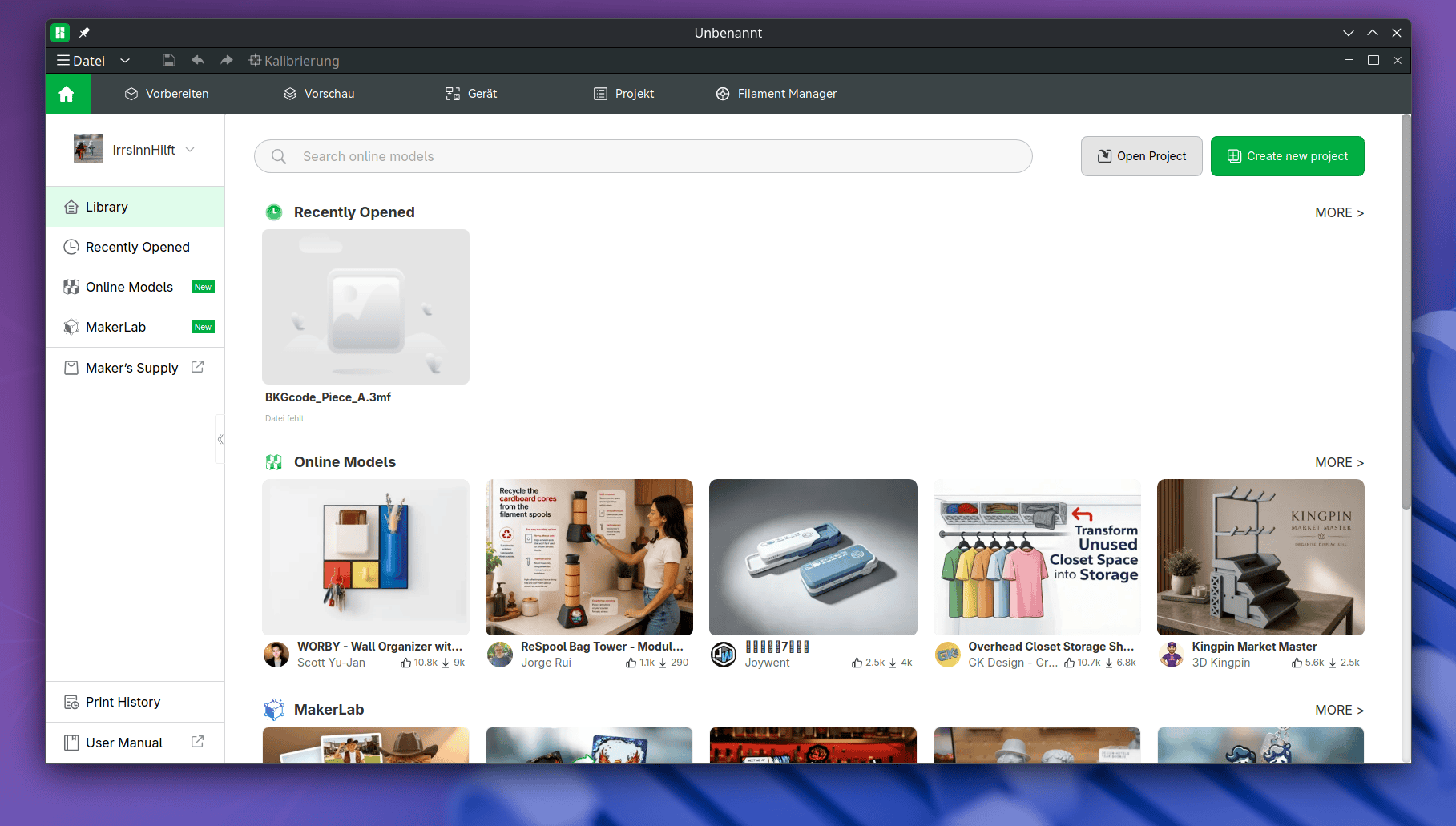Click the BKGcode_Piece_A.3mf file name
Screen dimensions: 1456x826
tap(328, 397)
